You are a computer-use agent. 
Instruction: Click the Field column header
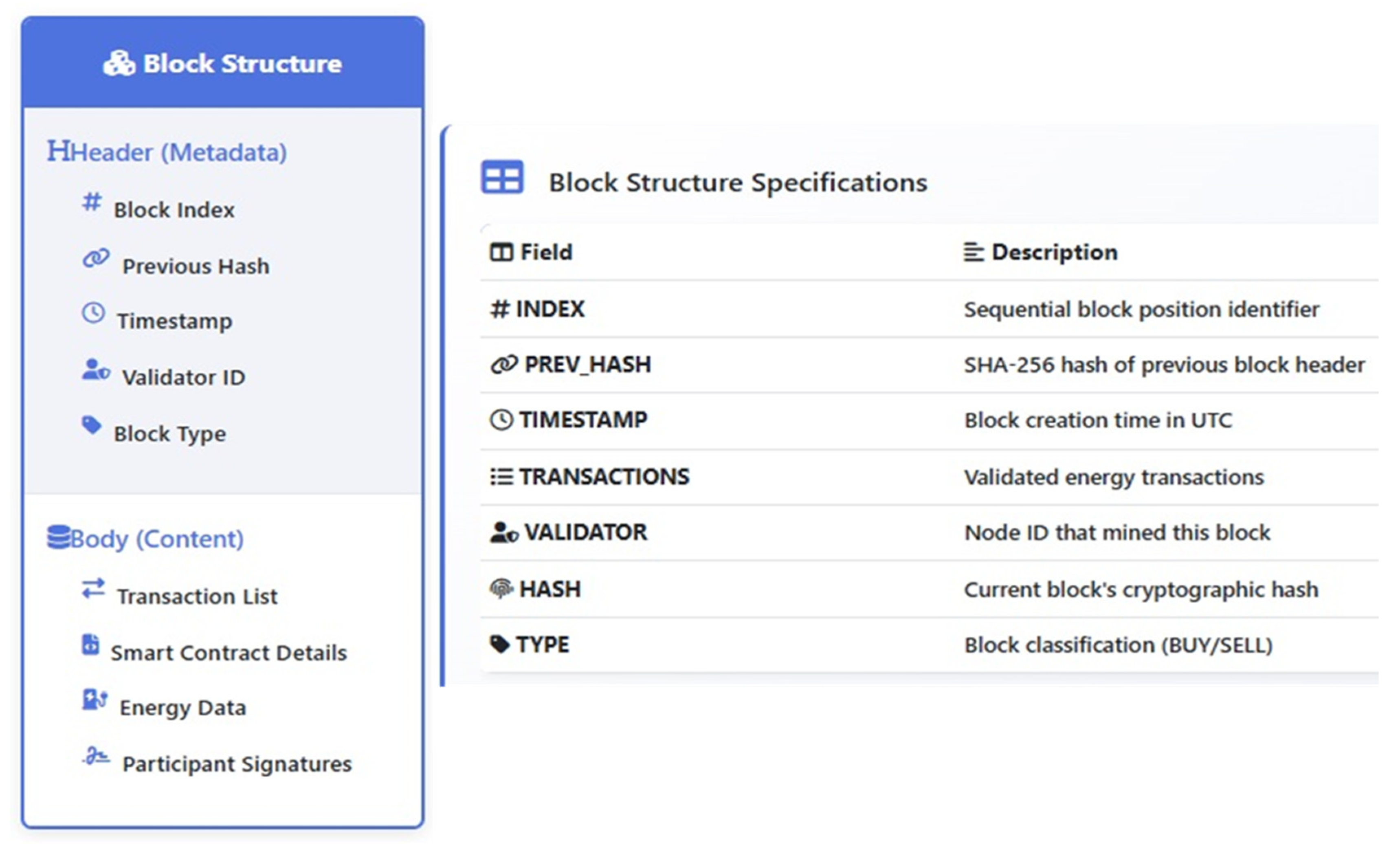click(545, 252)
